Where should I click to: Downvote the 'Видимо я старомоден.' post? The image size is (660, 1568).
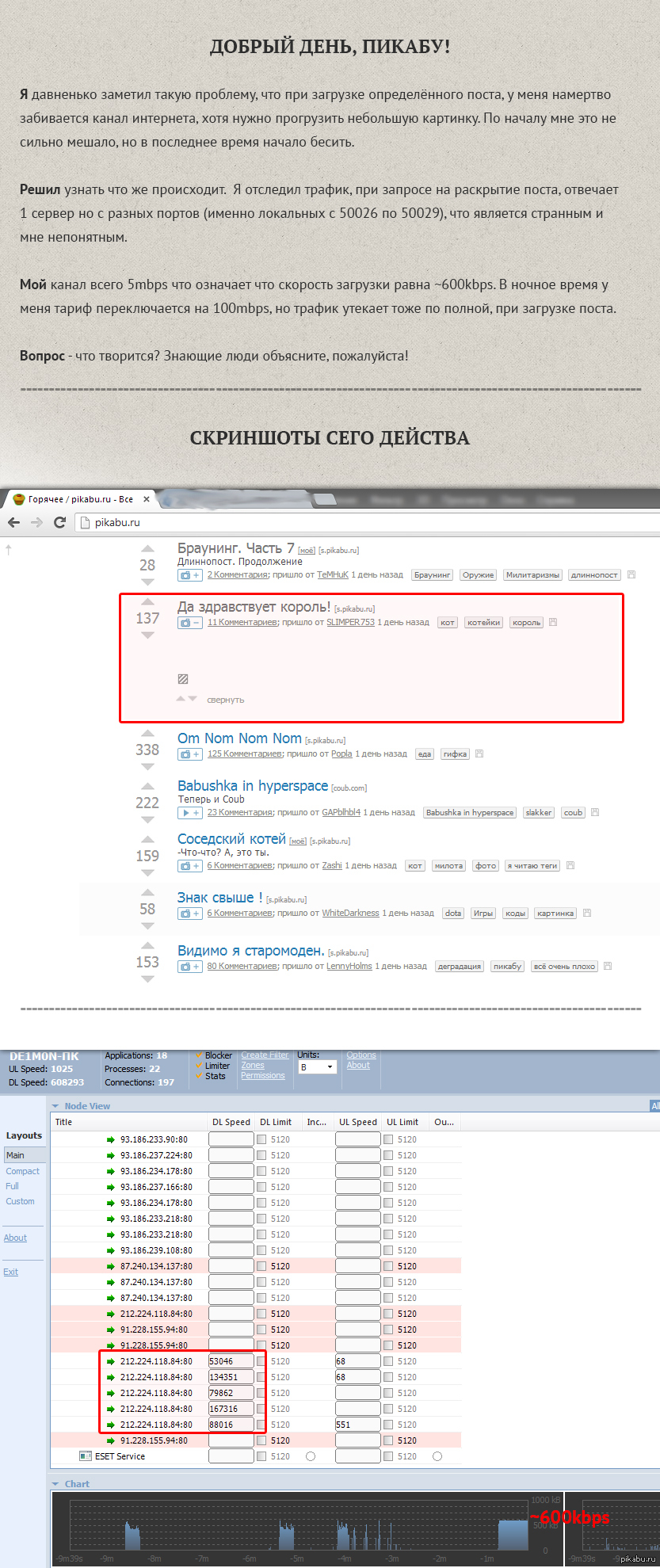tap(147, 979)
